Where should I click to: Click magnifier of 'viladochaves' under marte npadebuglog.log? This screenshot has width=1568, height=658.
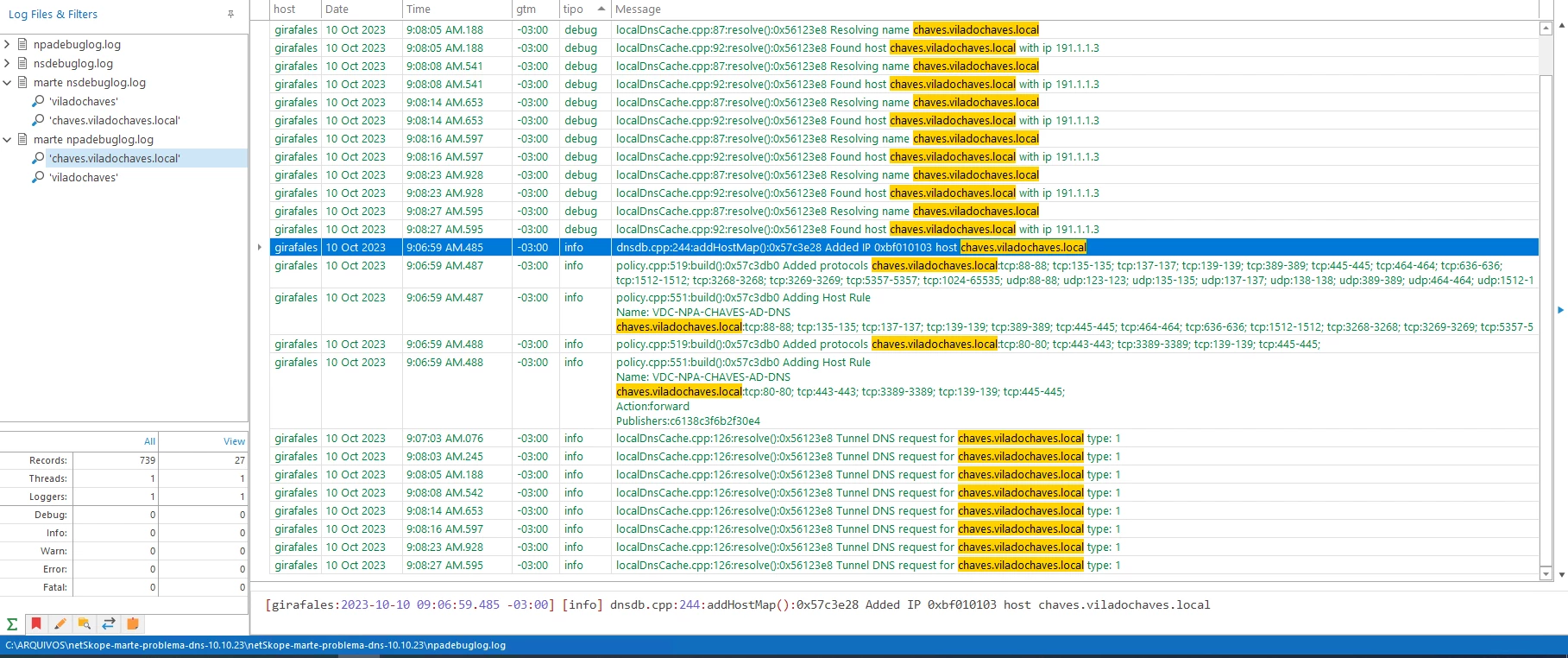[x=38, y=177]
